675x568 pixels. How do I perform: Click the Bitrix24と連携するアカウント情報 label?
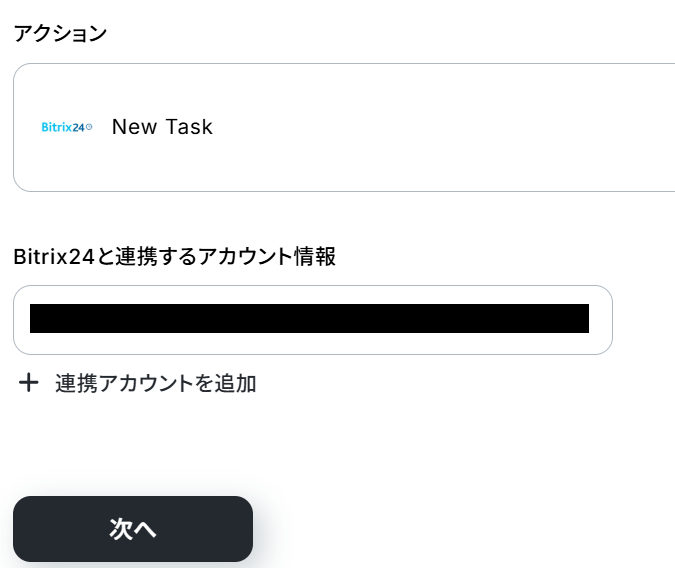pos(175,256)
